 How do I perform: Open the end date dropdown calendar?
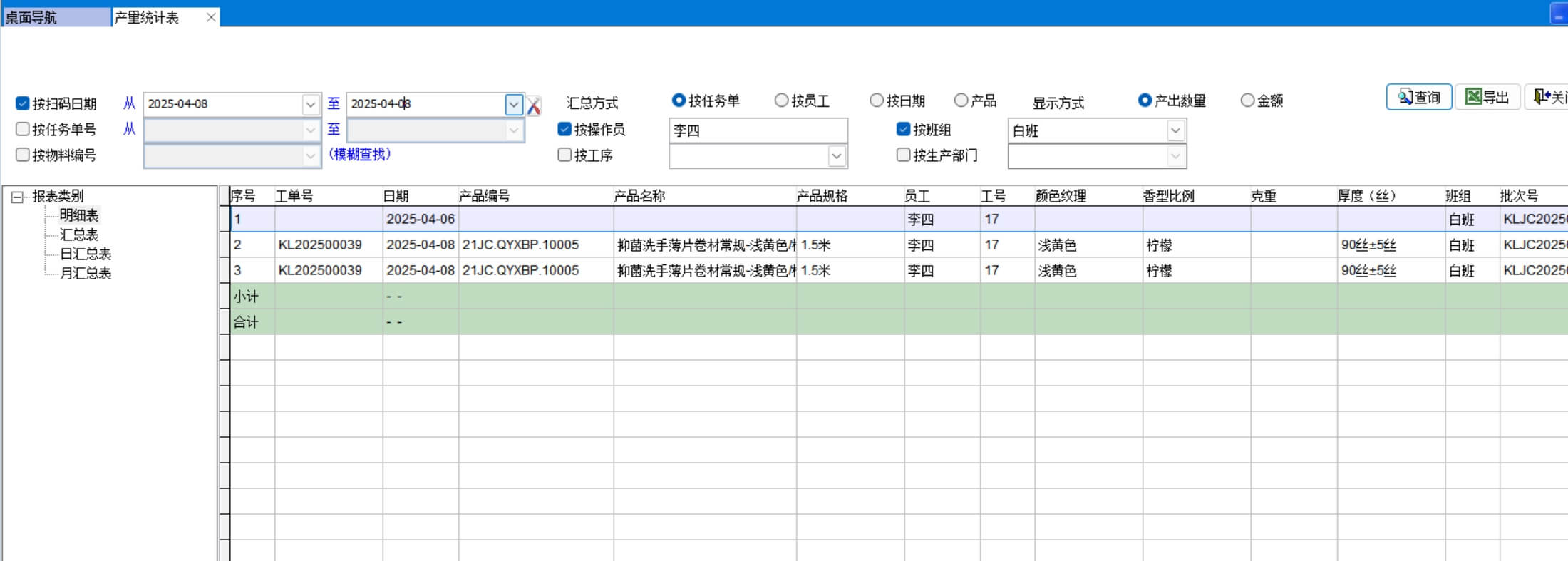(514, 105)
